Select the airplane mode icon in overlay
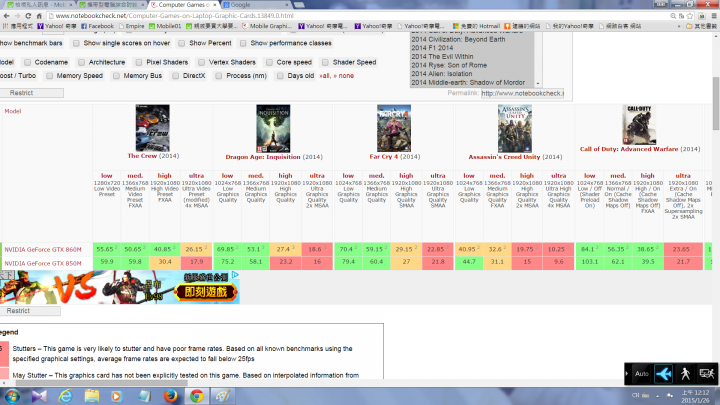The height and width of the screenshot is (405, 720). tap(664, 374)
